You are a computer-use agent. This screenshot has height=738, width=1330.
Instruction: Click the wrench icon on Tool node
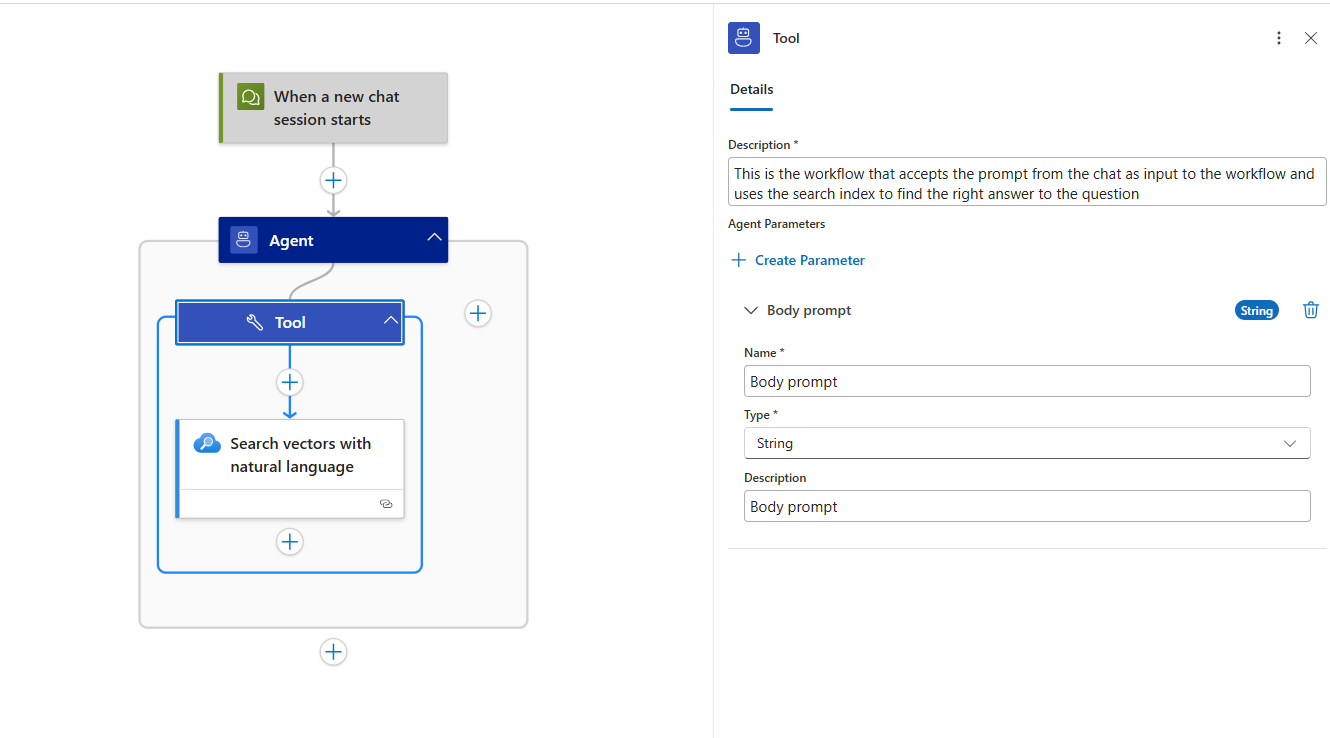click(x=255, y=322)
